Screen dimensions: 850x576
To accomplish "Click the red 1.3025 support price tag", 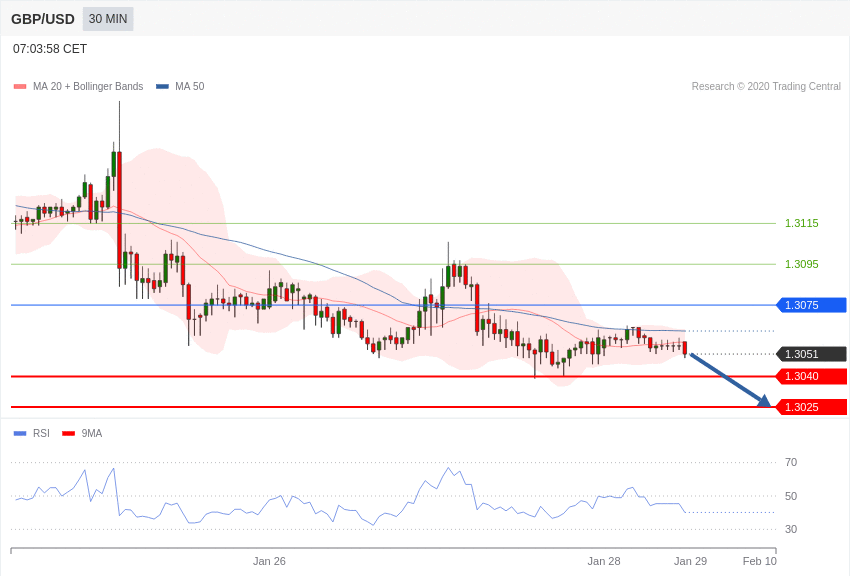I will coord(812,407).
